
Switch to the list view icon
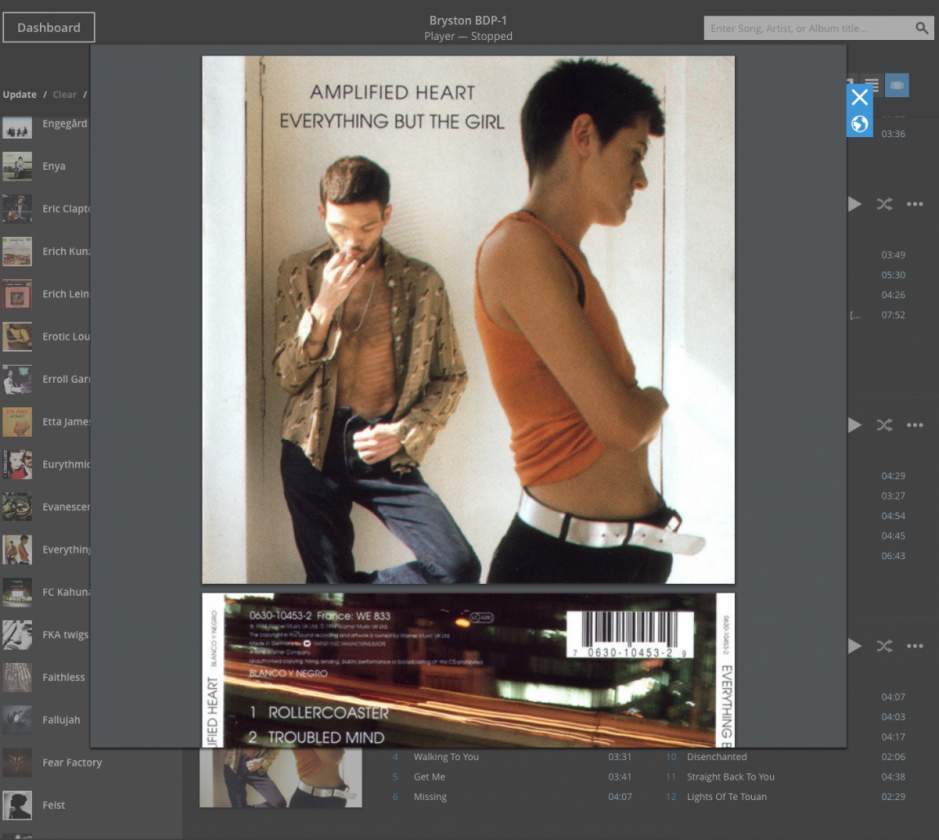[872, 86]
